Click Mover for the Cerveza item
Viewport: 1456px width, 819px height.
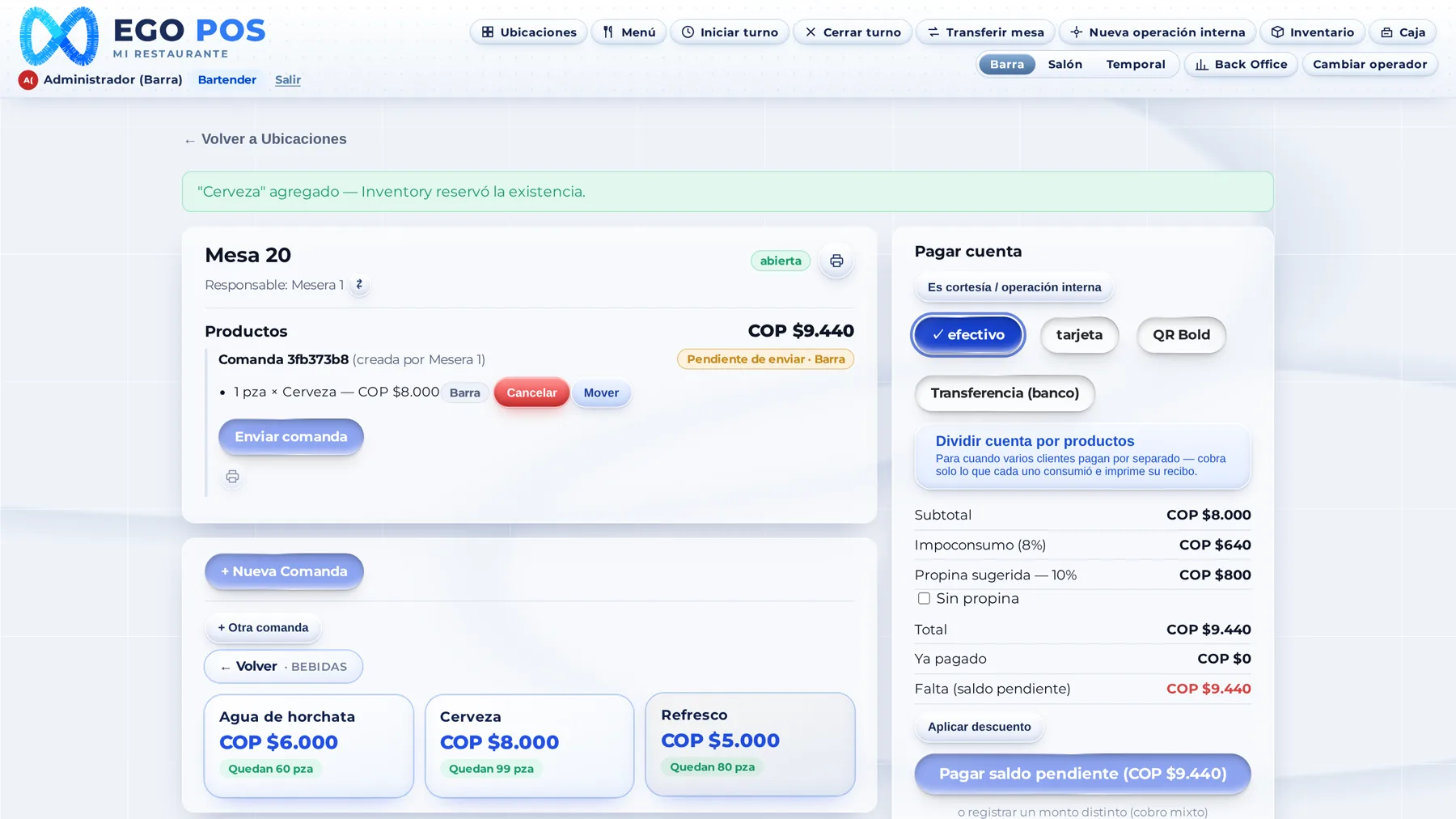point(601,393)
